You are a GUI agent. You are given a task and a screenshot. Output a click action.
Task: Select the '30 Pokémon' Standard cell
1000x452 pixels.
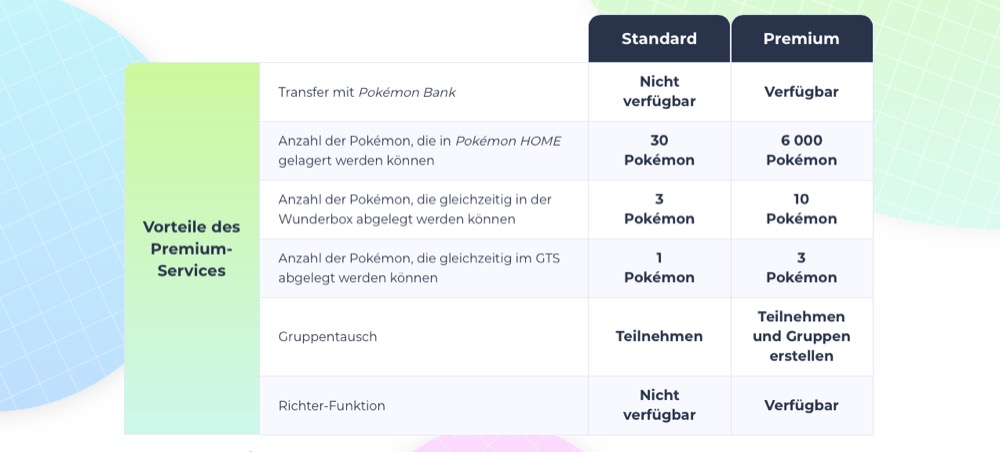tap(659, 150)
